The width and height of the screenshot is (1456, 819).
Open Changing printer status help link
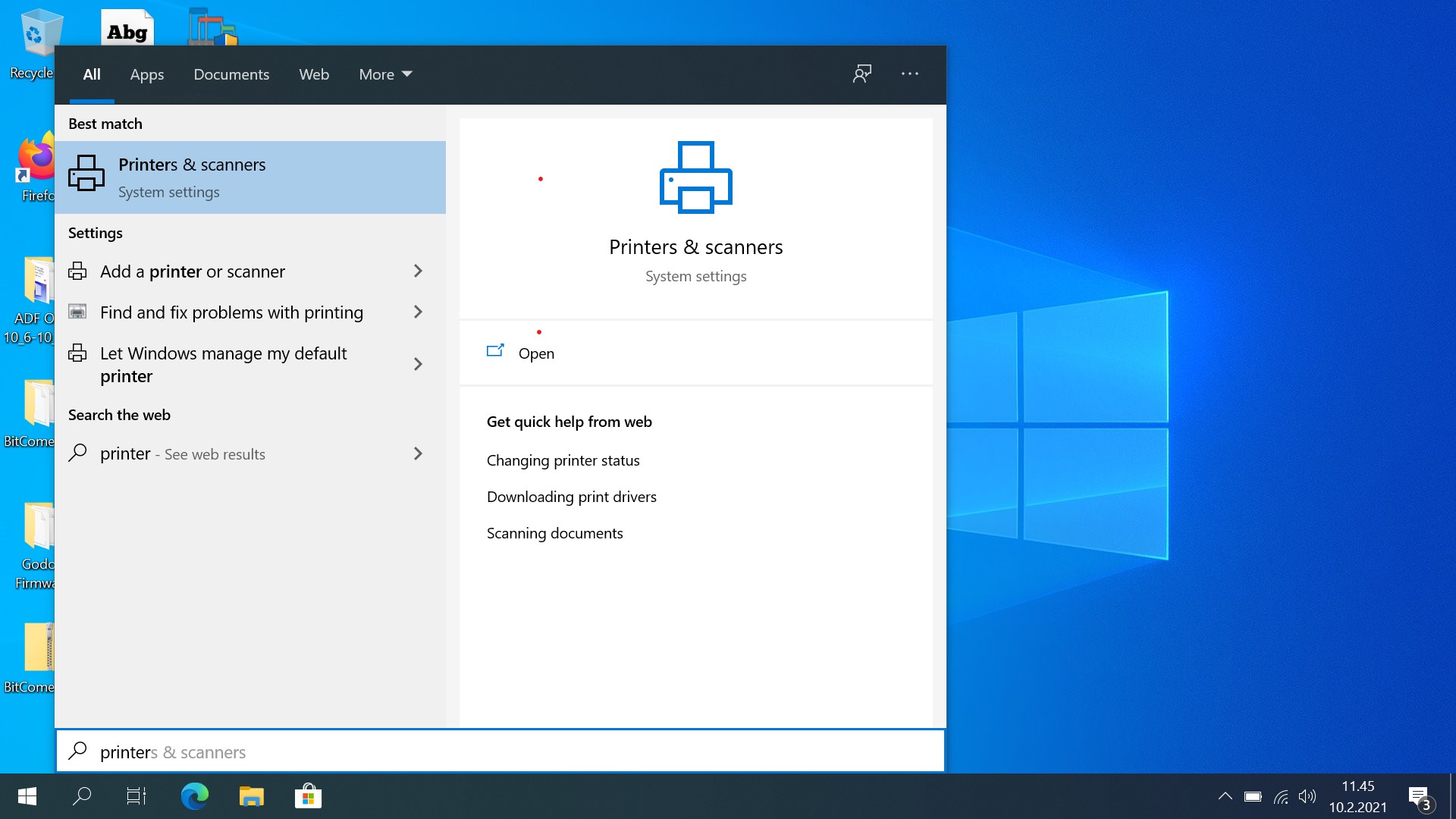[x=563, y=460]
